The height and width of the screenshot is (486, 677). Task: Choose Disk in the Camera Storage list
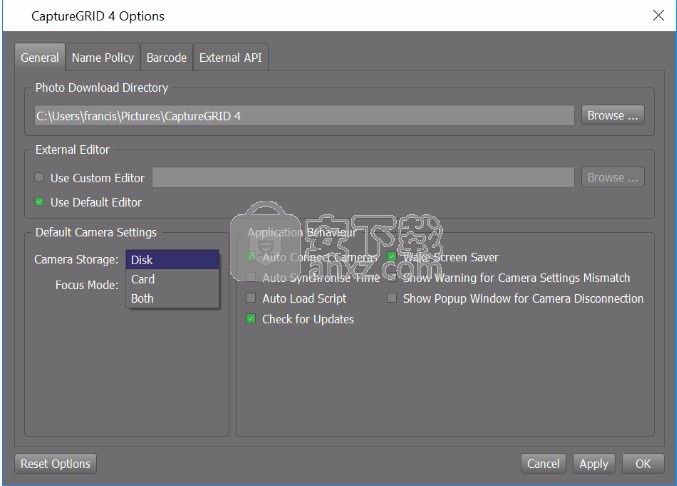[x=173, y=260]
